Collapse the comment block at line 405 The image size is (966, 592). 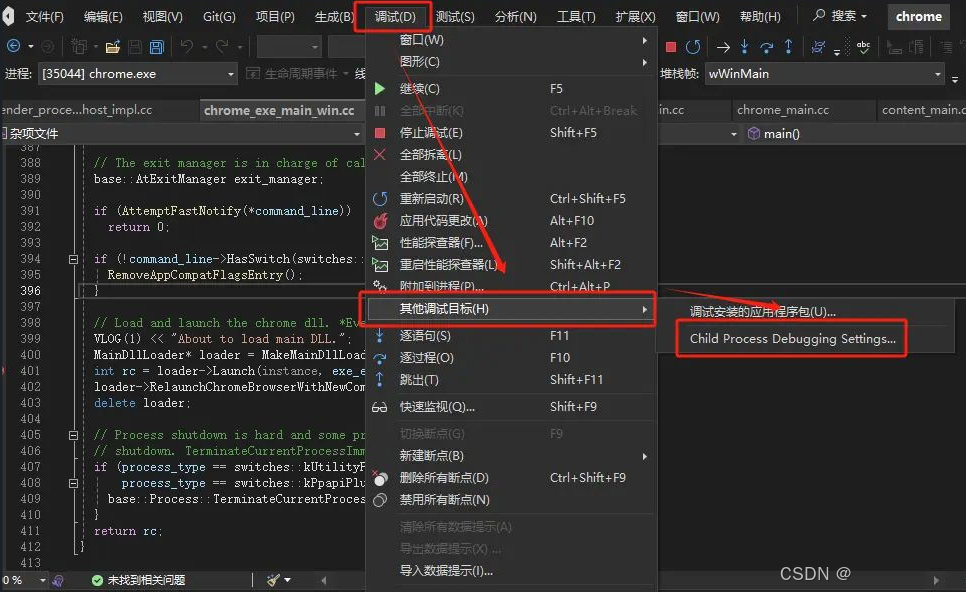[x=73, y=436]
